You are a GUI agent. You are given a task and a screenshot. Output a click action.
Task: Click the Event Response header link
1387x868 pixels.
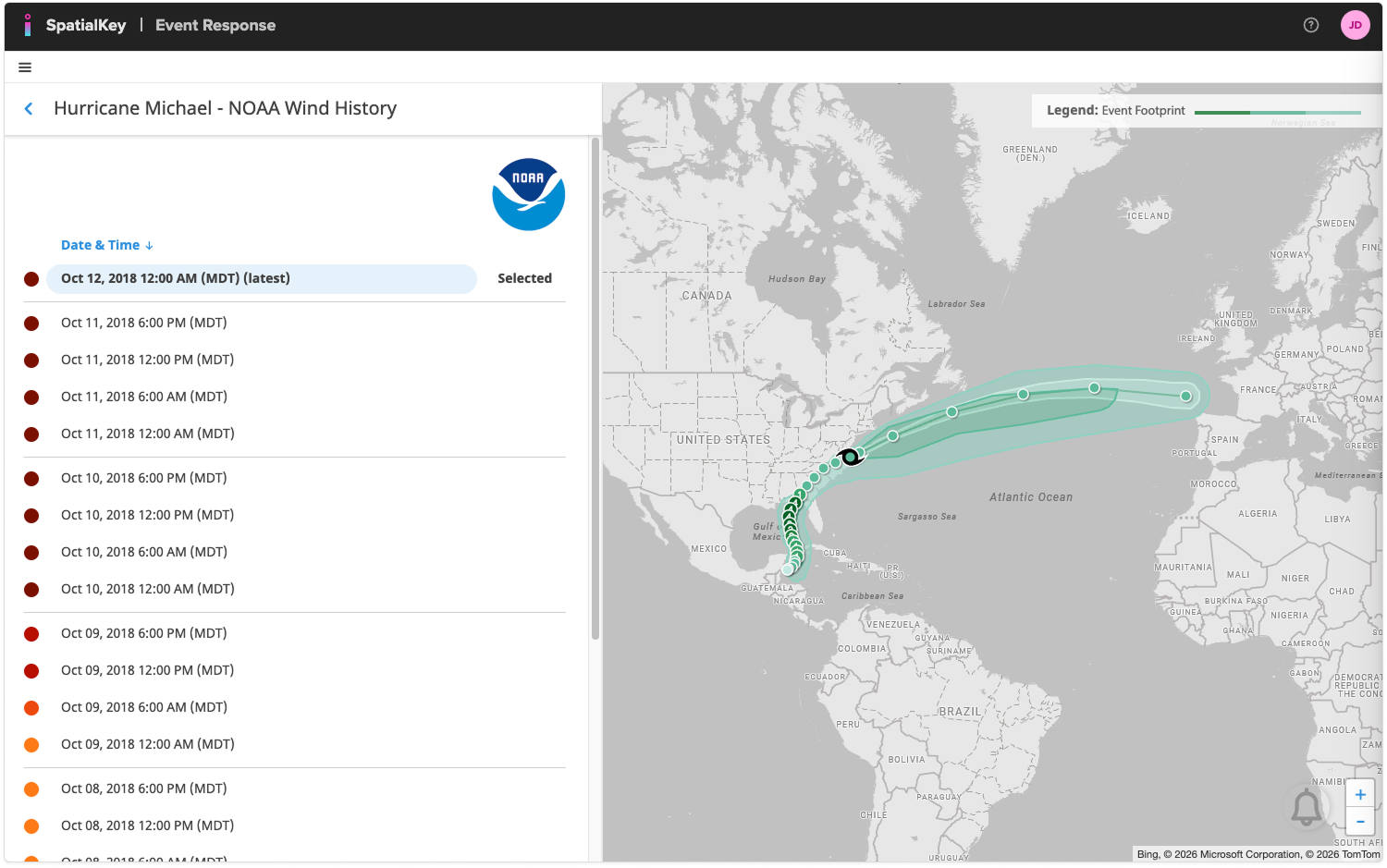[x=215, y=25]
